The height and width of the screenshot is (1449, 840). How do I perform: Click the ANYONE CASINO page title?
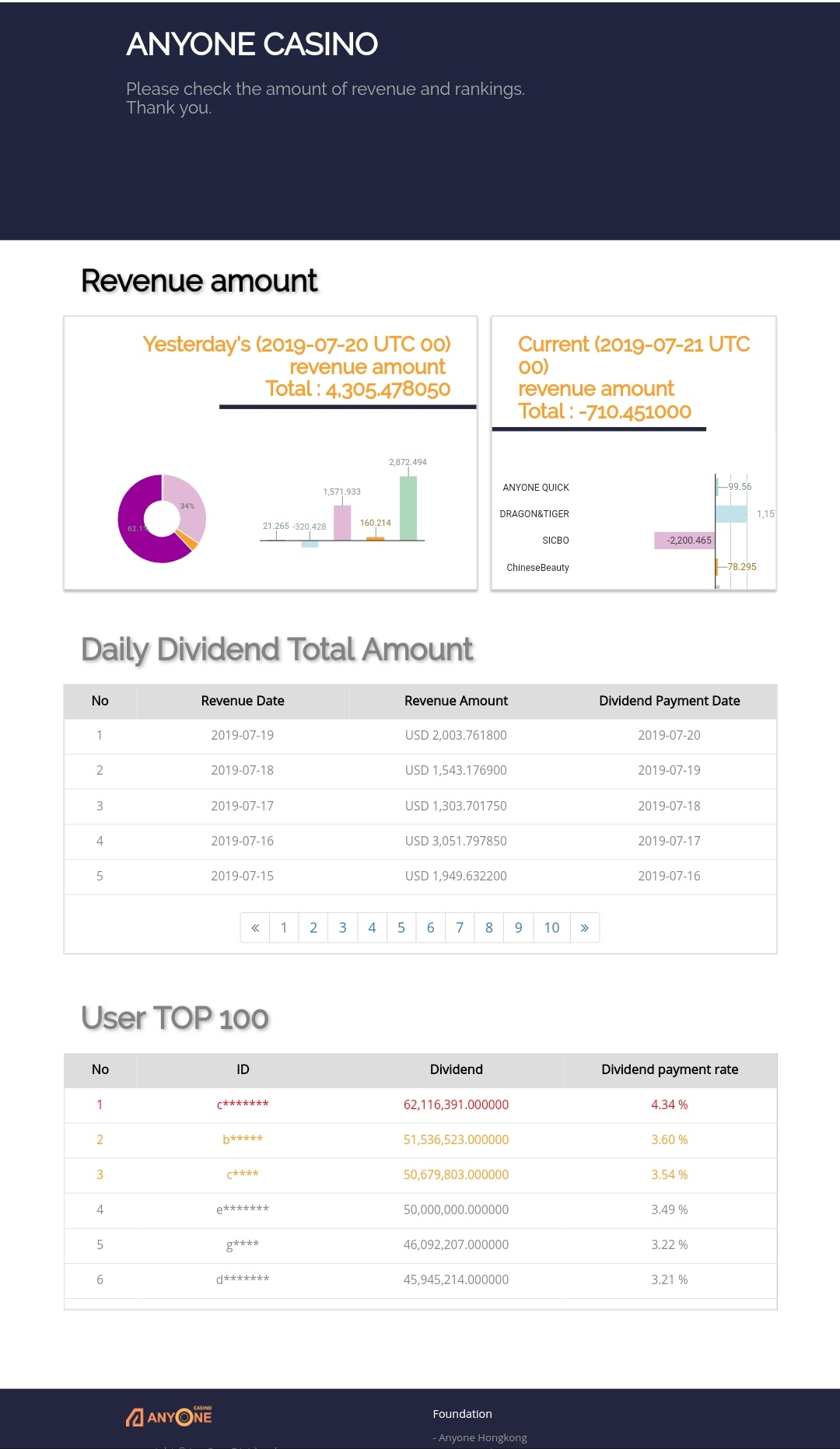coord(252,44)
